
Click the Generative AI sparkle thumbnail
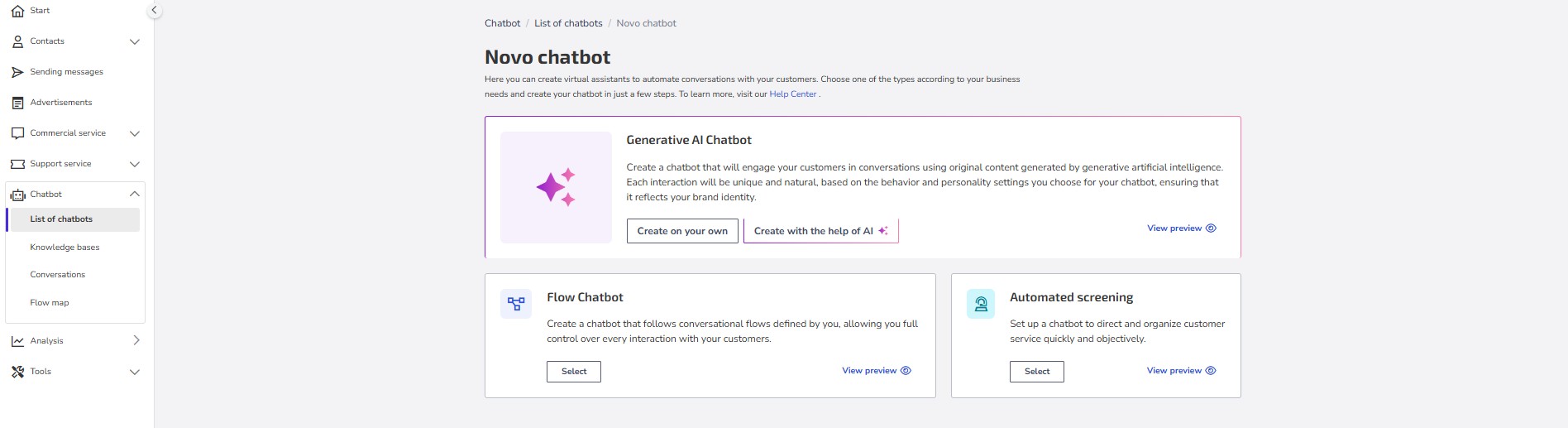pos(556,187)
